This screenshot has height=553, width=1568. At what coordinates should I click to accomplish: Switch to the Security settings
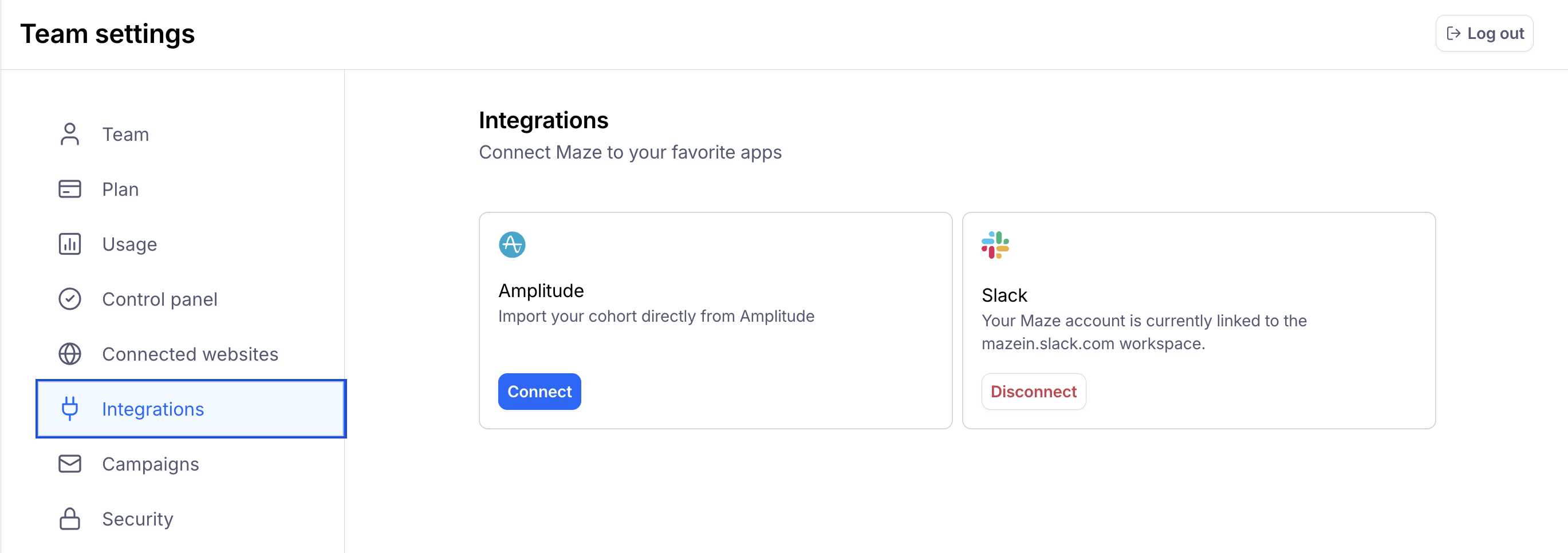pos(137,519)
